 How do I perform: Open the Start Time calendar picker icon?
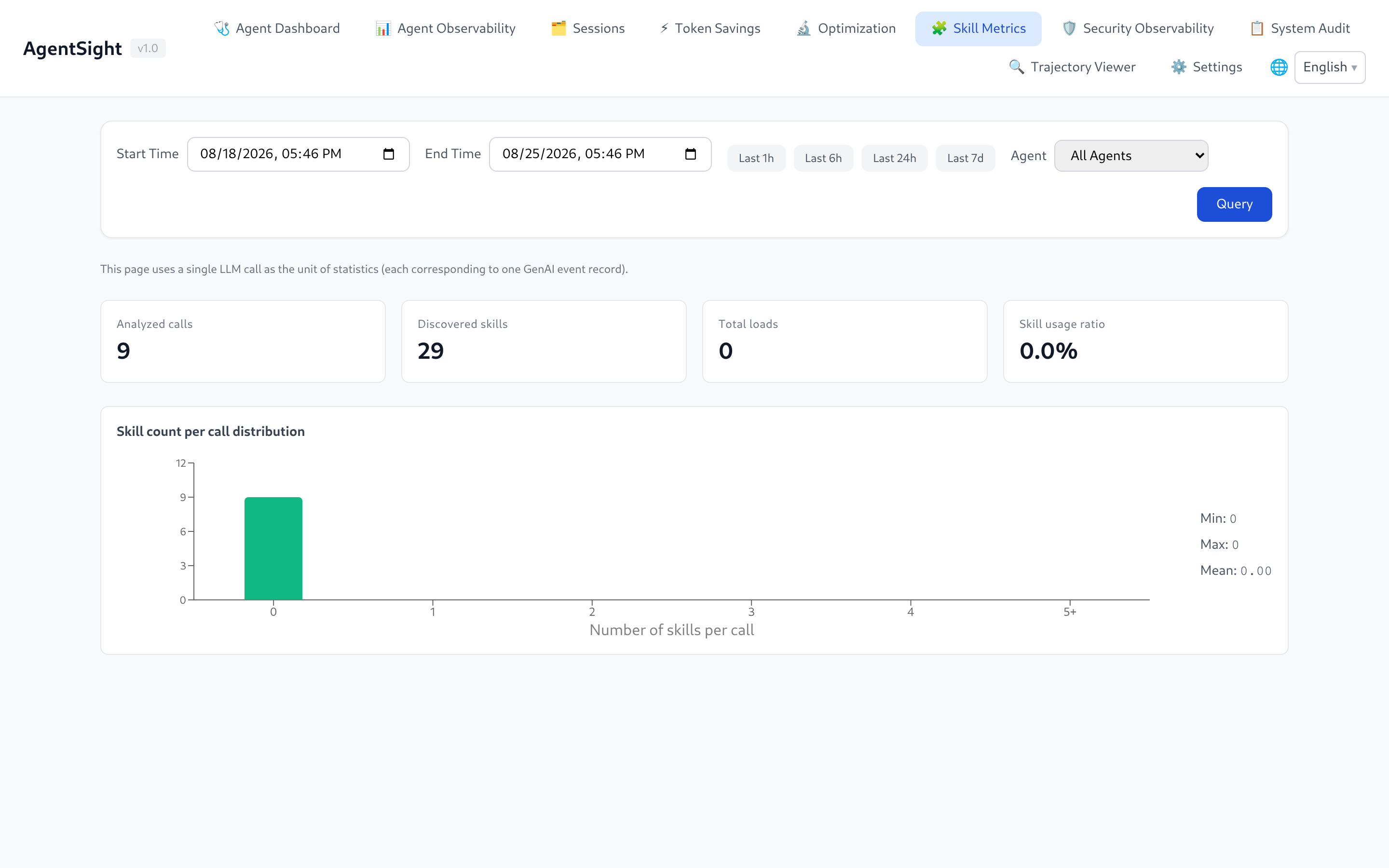(x=389, y=154)
